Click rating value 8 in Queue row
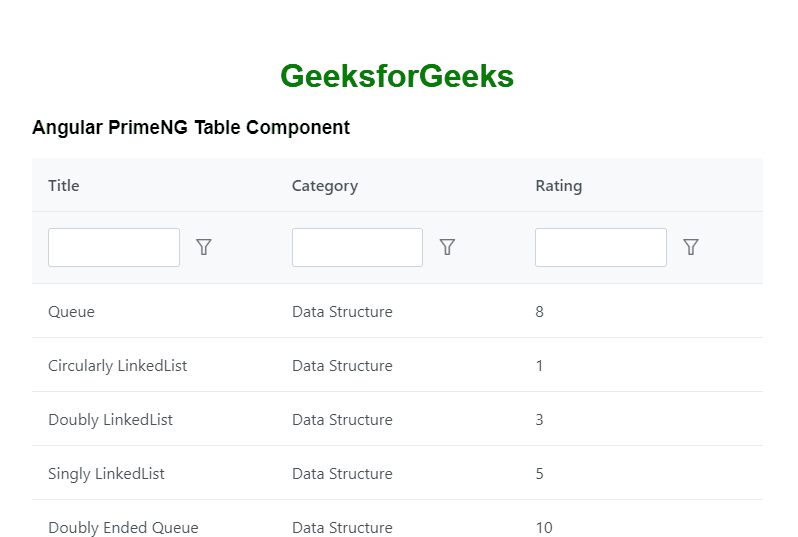The width and height of the screenshot is (798, 537). [x=540, y=312]
